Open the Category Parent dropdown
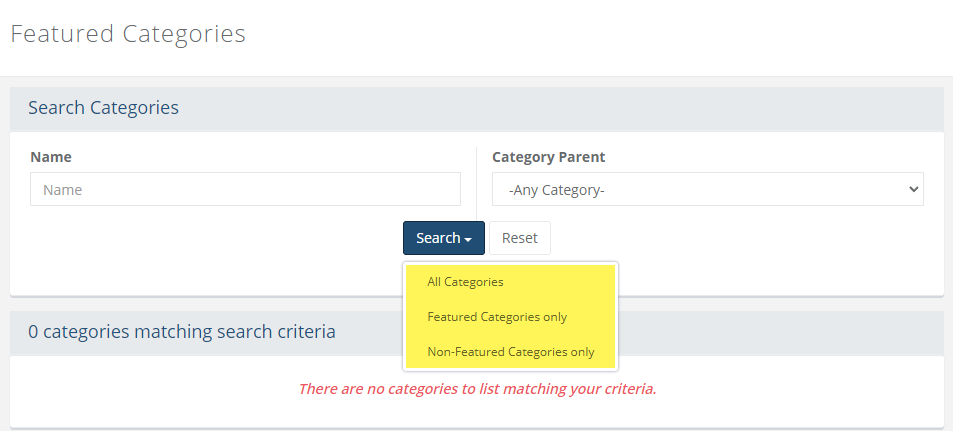Image resolution: width=953 pixels, height=431 pixels. [707, 189]
